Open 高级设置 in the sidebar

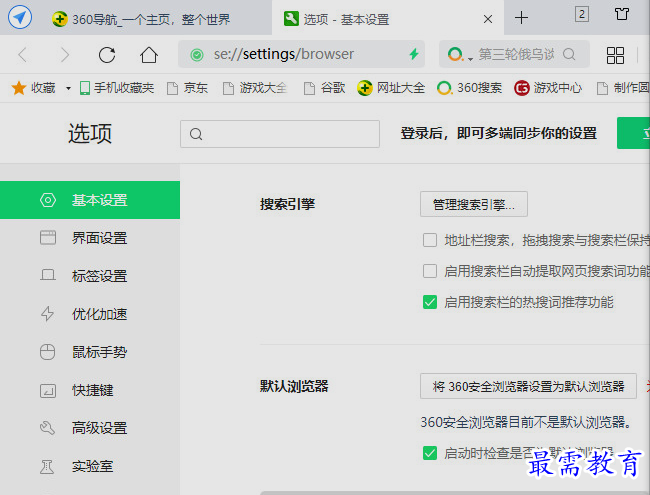point(90,428)
